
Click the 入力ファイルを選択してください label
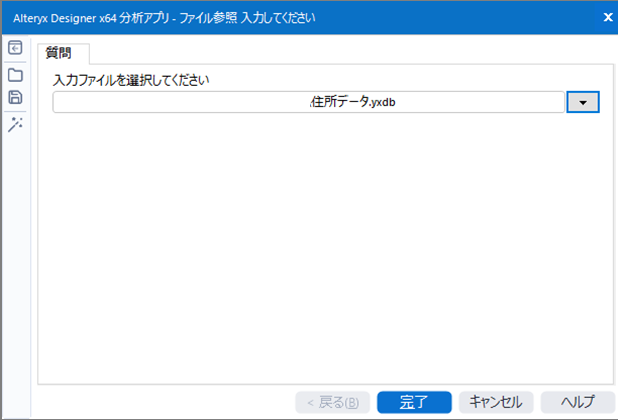(x=137, y=78)
